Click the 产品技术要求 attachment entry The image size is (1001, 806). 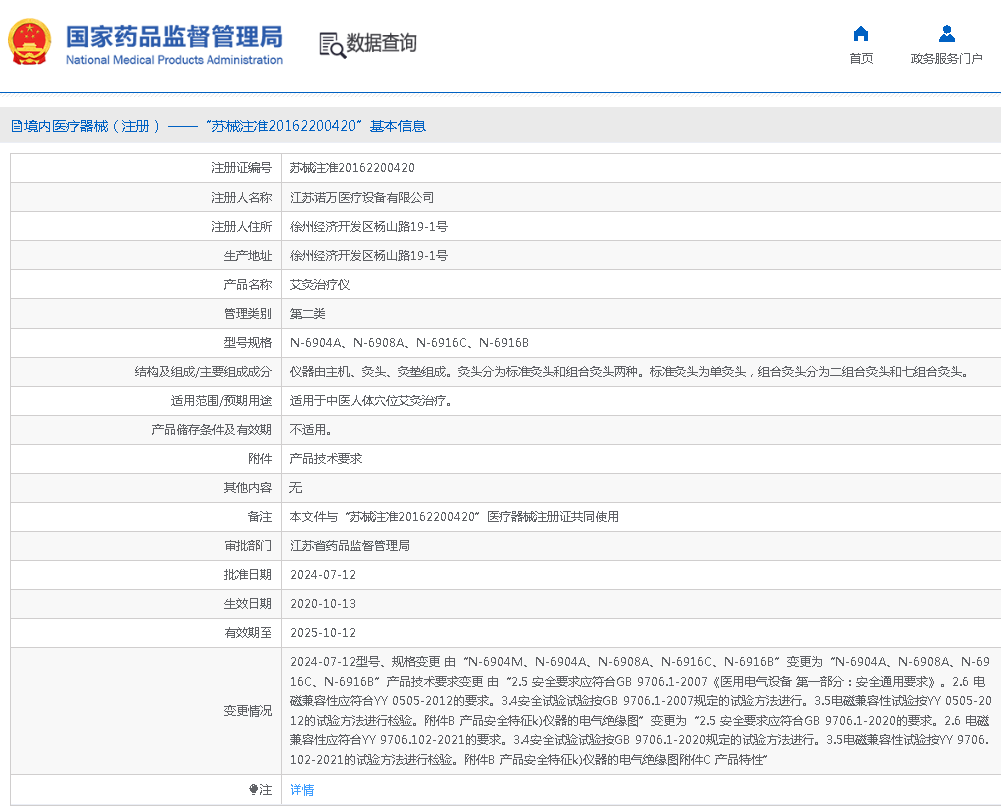pos(325,459)
